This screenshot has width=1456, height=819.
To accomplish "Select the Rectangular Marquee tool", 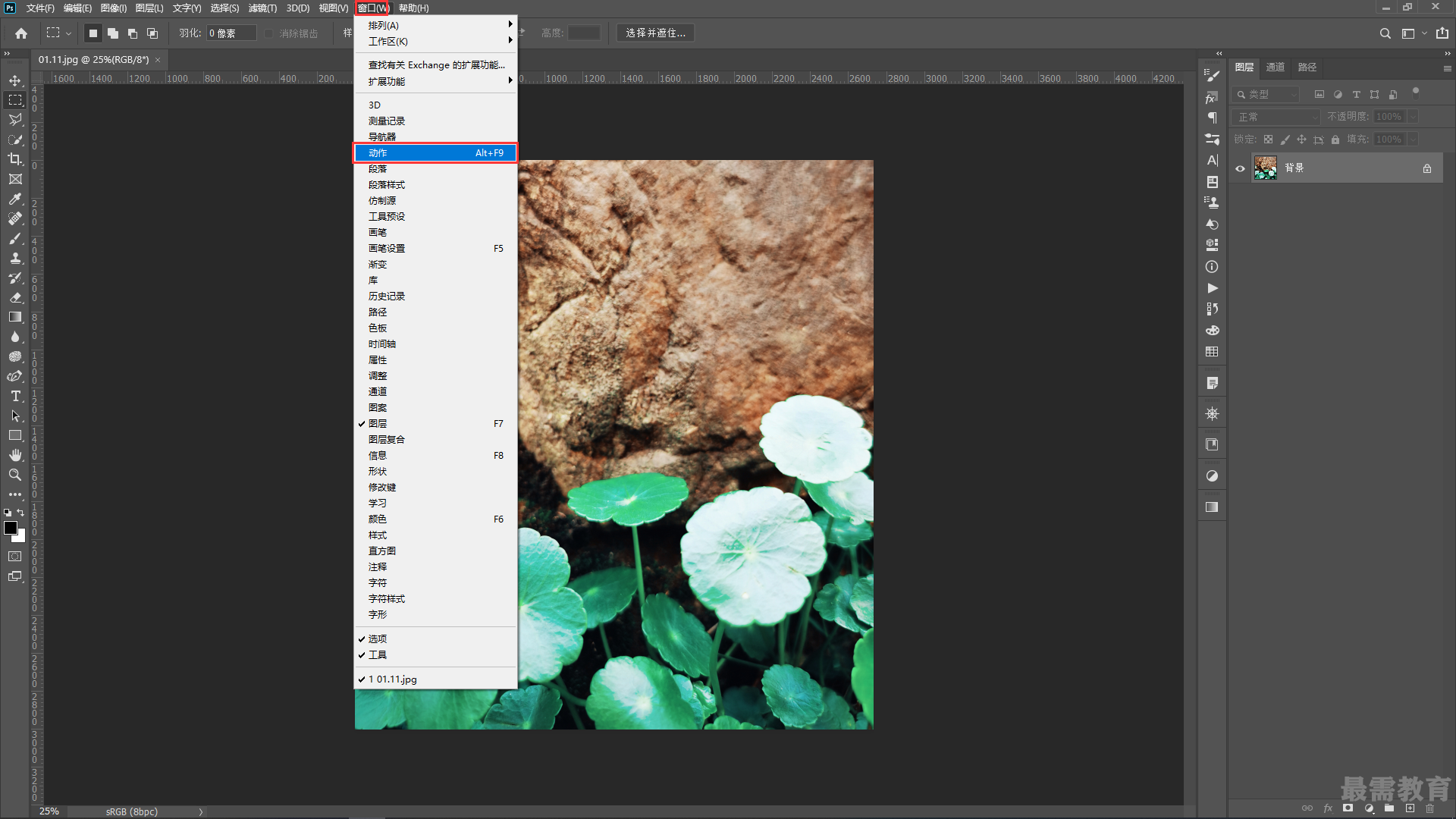I will [x=15, y=100].
